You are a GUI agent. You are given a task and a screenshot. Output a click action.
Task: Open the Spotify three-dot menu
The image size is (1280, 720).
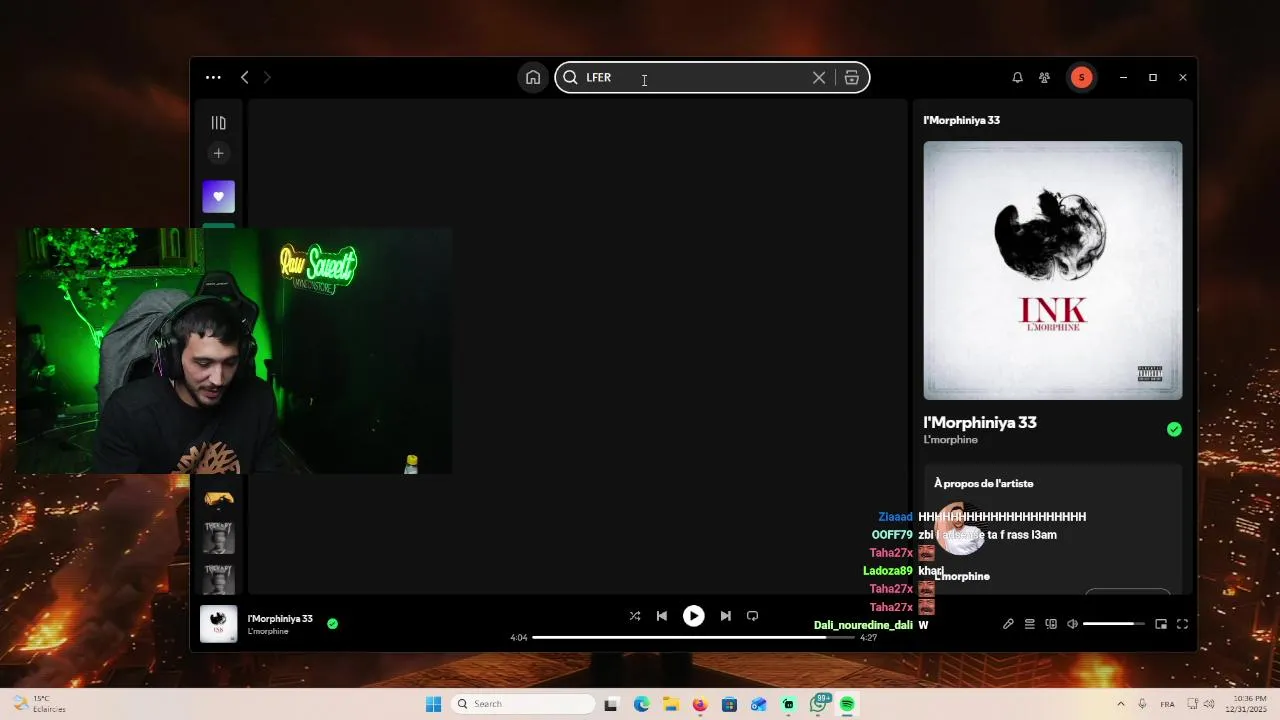tap(213, 77)
